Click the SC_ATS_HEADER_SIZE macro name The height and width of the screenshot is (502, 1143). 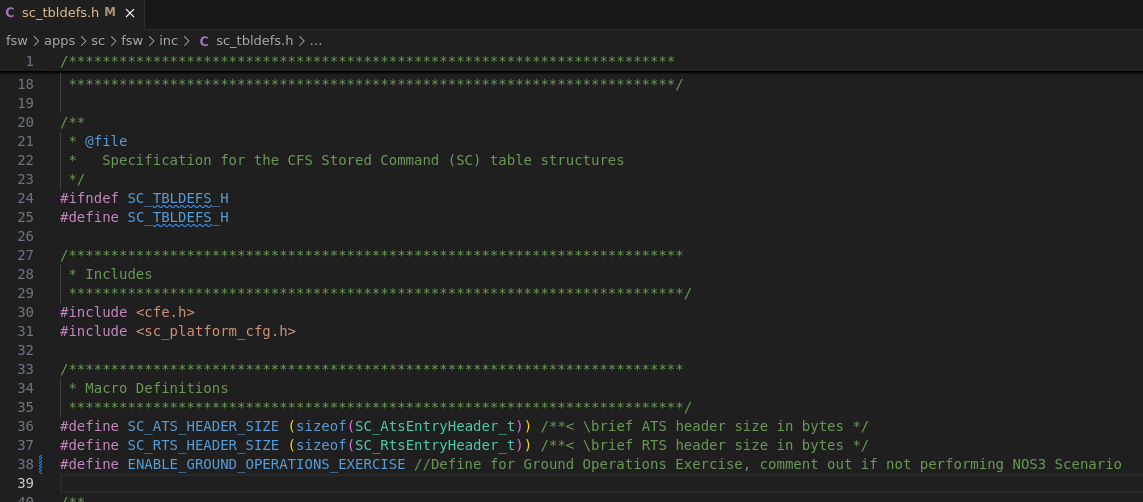pyautogui.click(x=203, y=426)
